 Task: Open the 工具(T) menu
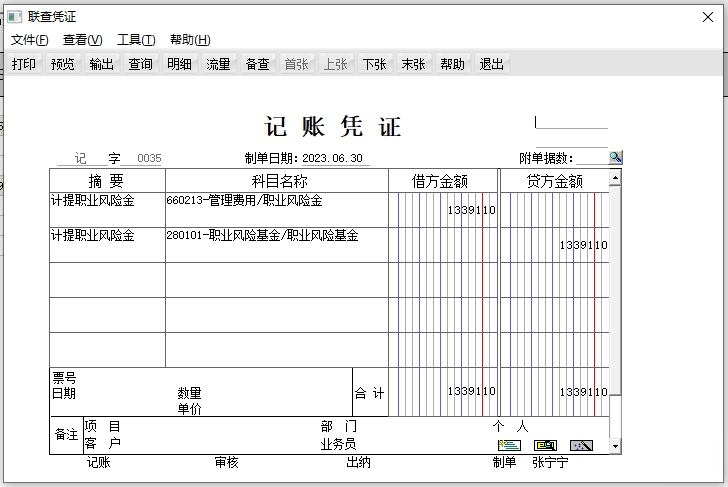click(136, 40)
